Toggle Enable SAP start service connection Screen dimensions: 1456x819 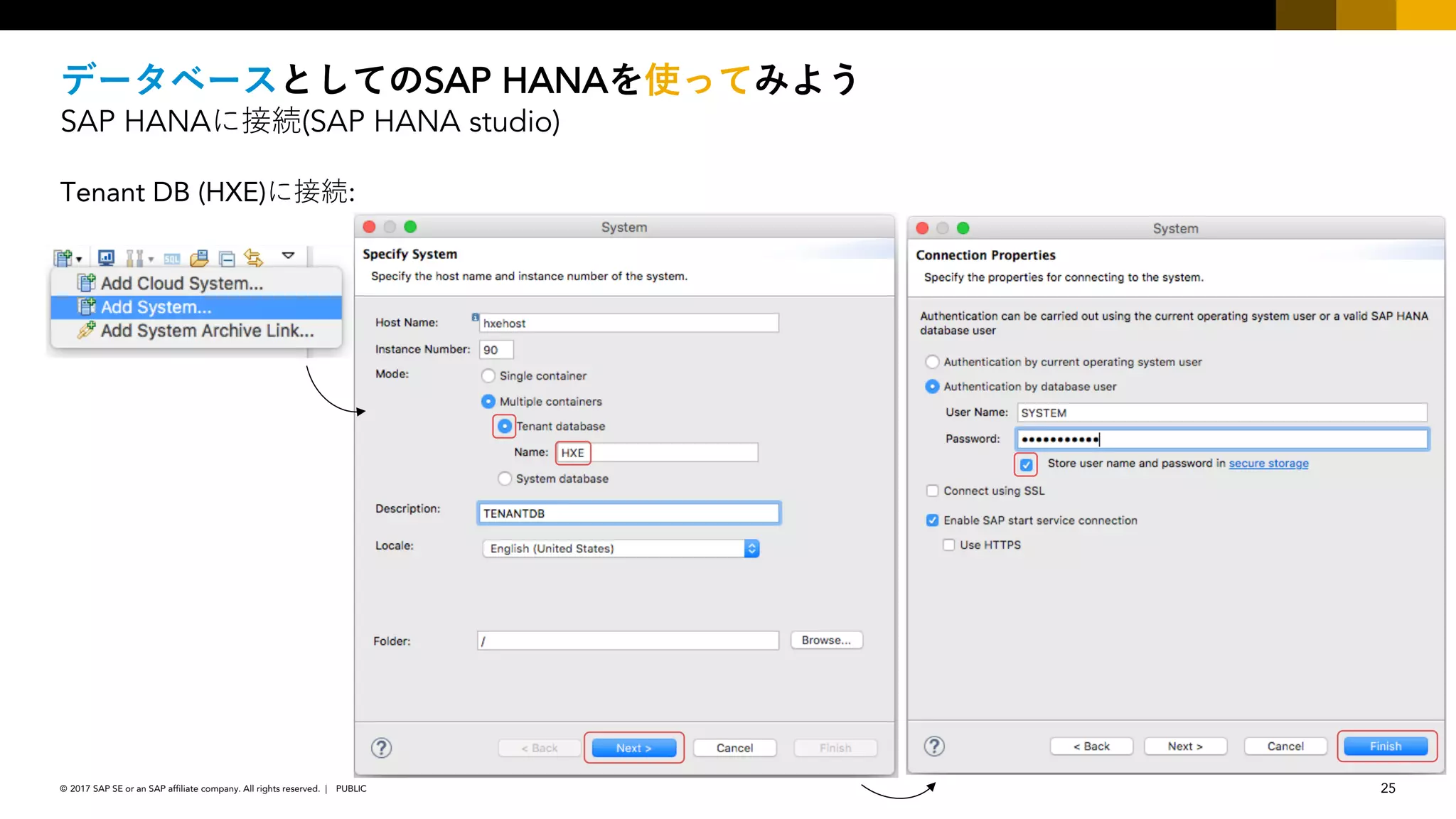pyautogui.click(x=932, y=520)
